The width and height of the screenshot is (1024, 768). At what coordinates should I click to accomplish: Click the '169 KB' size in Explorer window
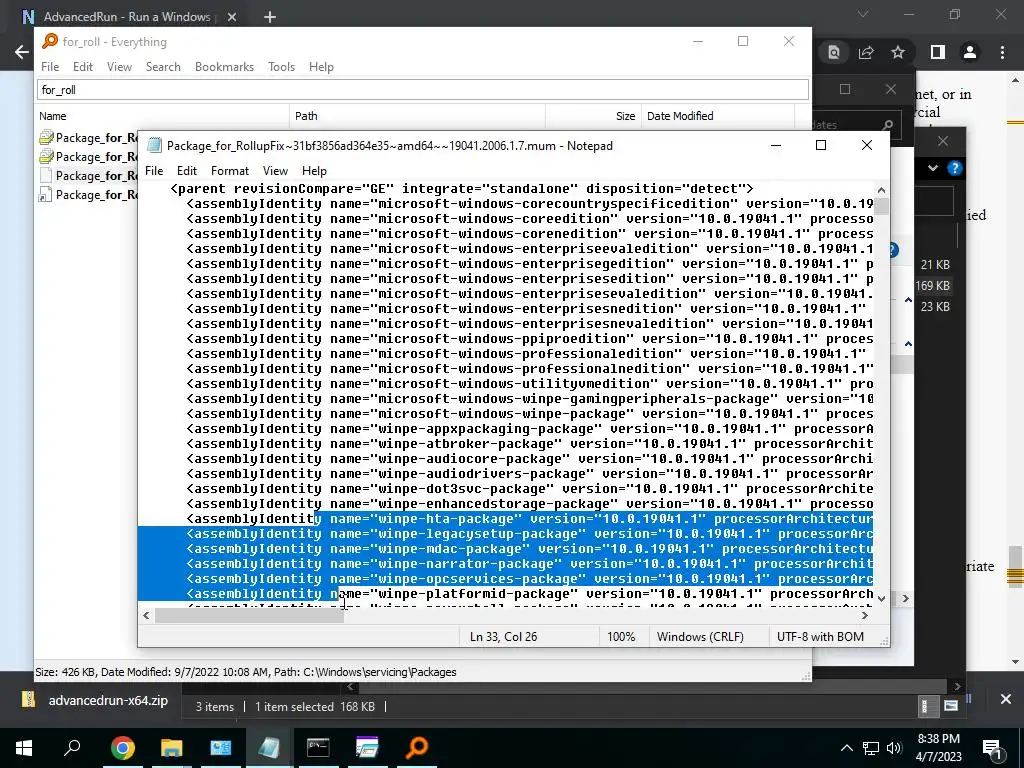pos(933,285)
